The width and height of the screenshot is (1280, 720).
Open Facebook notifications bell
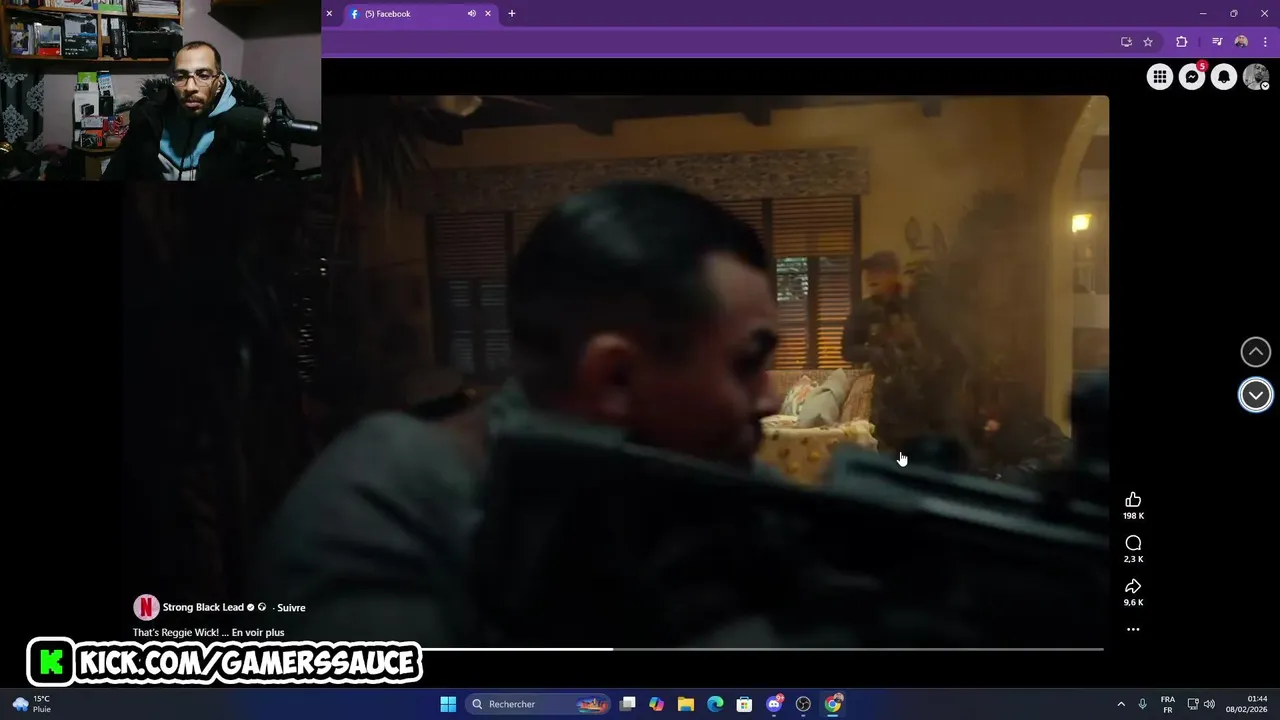click(1224, 76)
